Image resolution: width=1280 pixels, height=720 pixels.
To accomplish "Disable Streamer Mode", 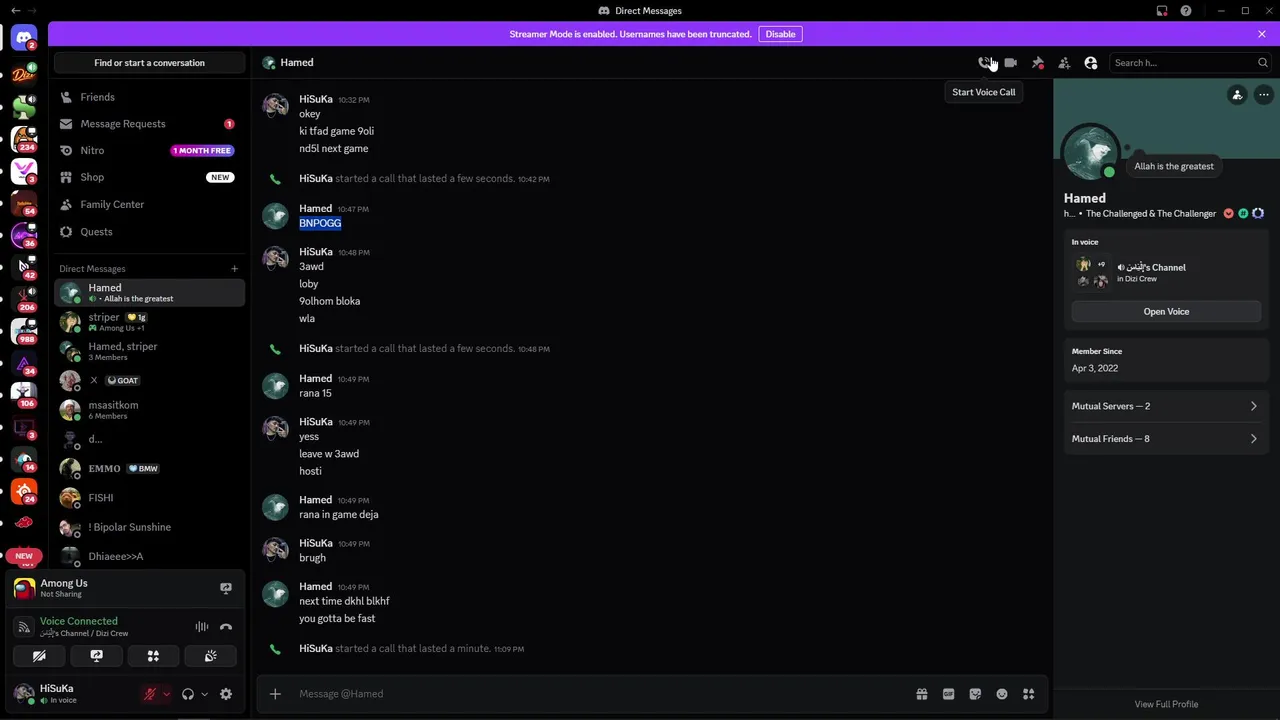I will click(x=780, y=34).
